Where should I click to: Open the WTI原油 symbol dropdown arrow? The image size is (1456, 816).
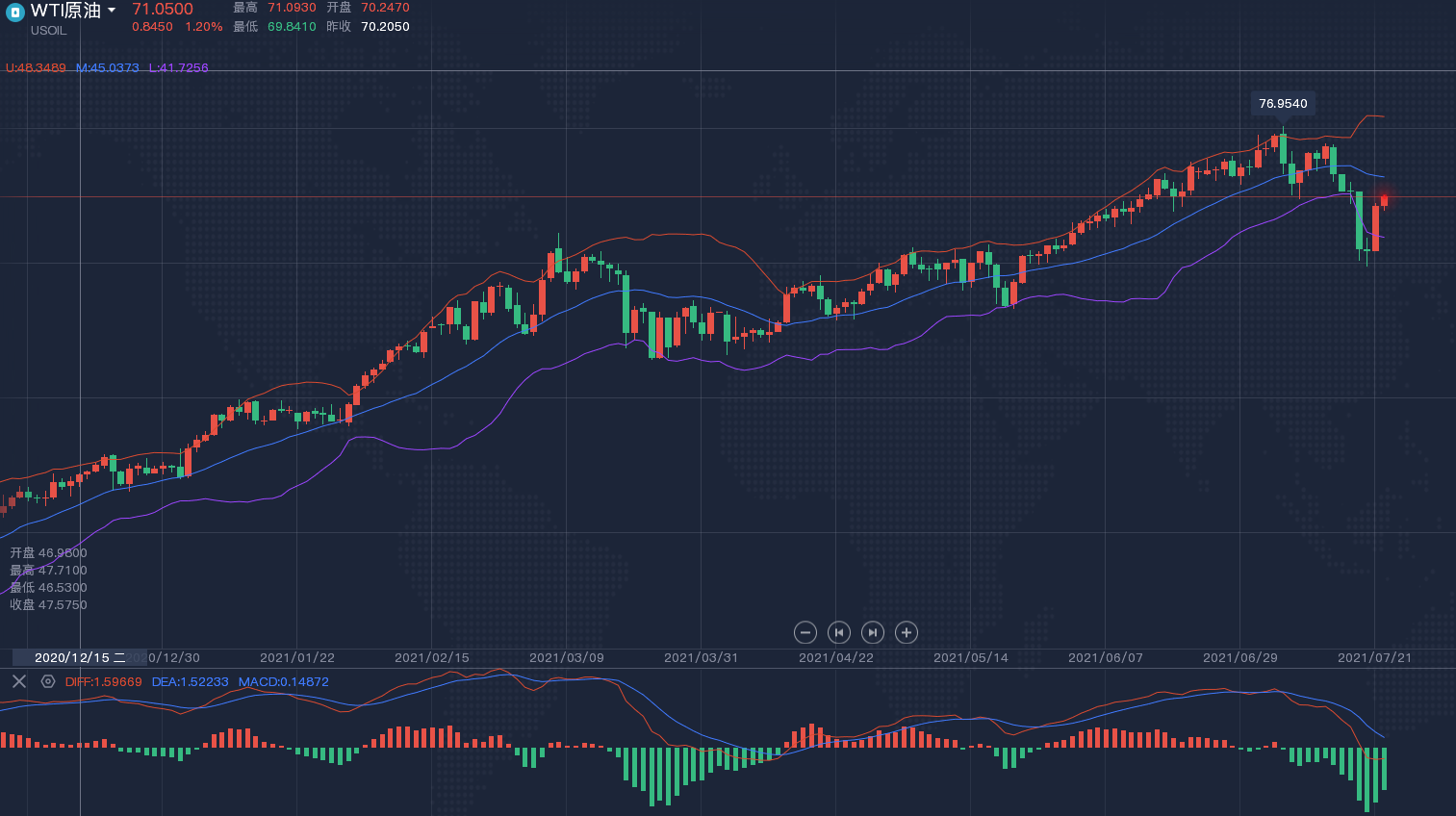click(112, 11)
